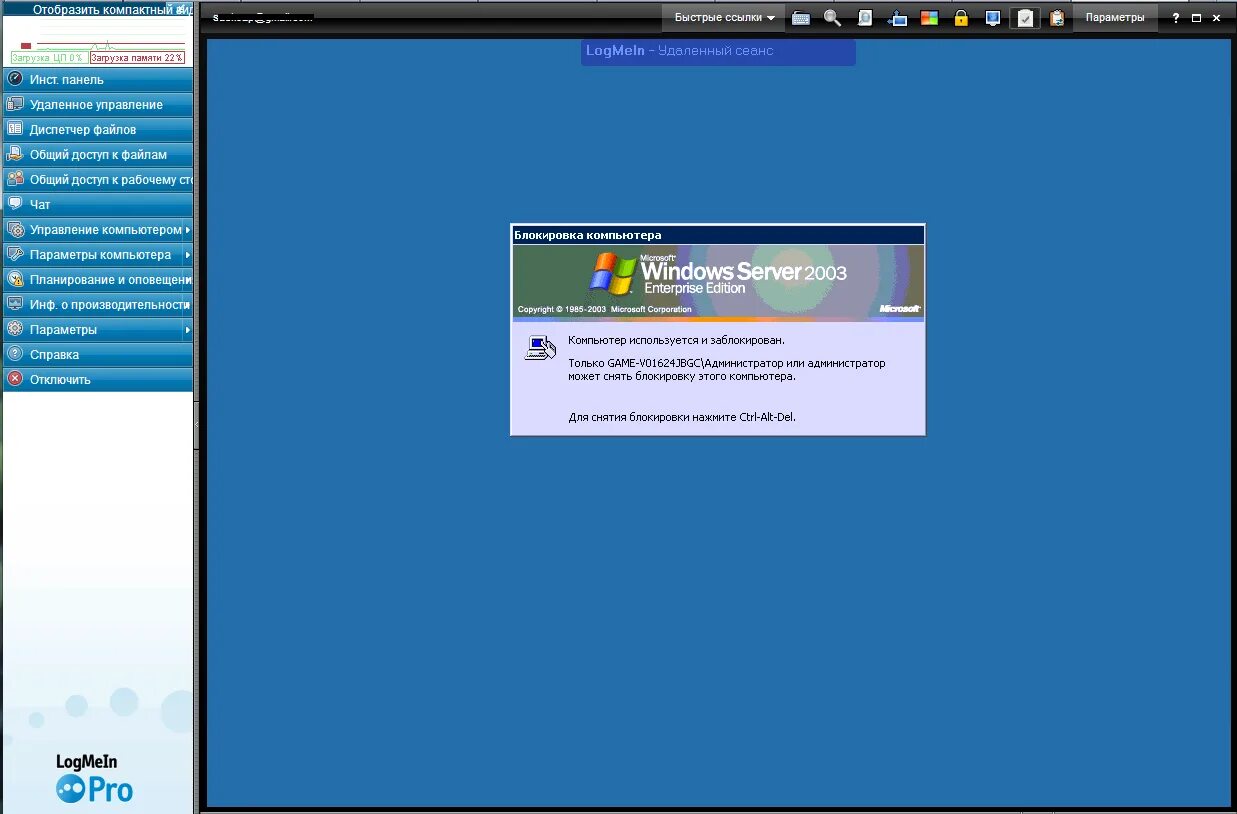1237x814 pixels.
Task: Click the Блокировка компьютера dialog title bar
Action: [x=718, y=235]
